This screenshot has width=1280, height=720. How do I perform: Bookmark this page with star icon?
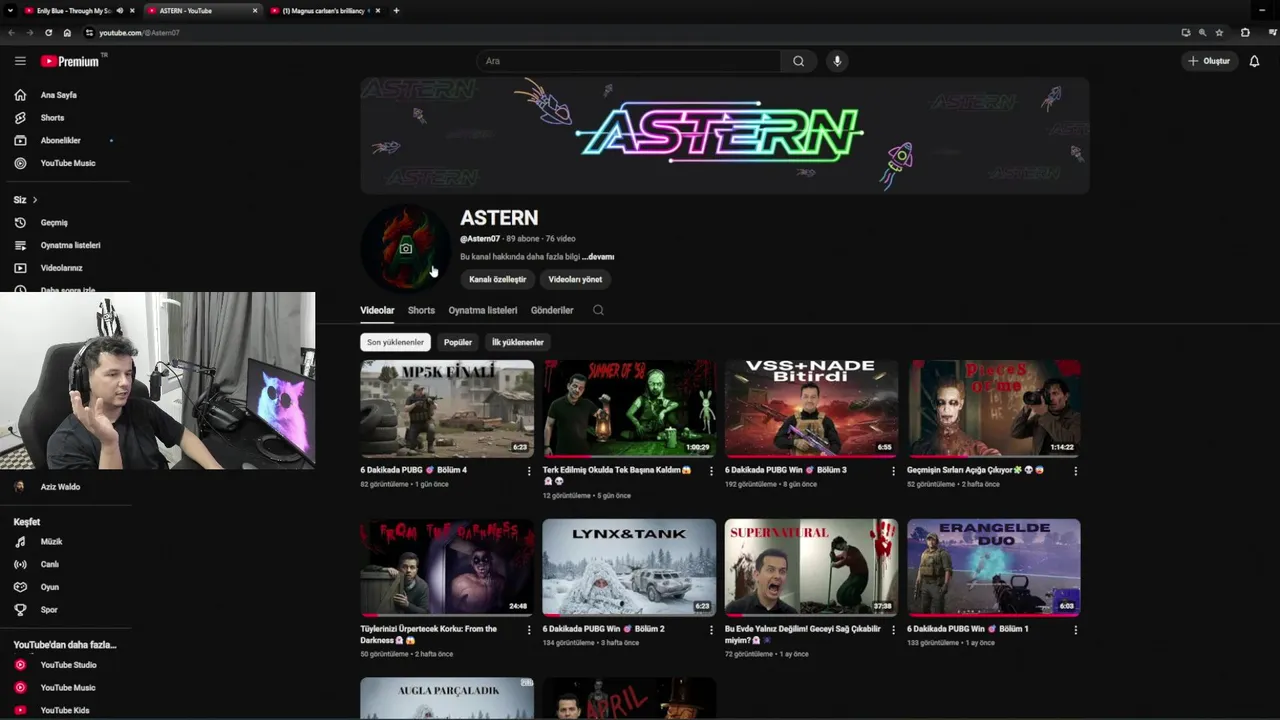pyautogui.click(x=1219, y=33)
